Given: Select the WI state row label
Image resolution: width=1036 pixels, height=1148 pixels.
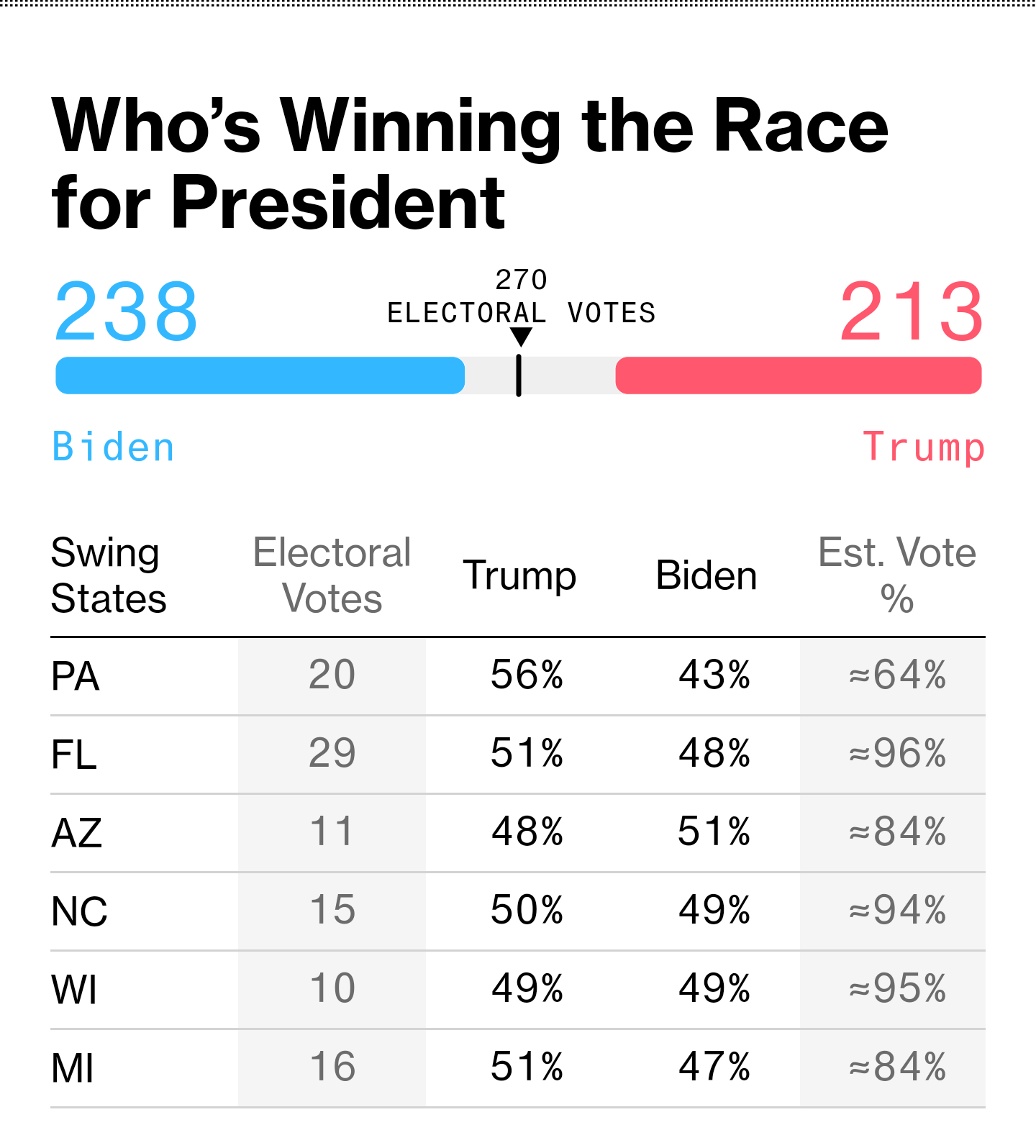Looking at the screenshot, I should pos(74,990).
